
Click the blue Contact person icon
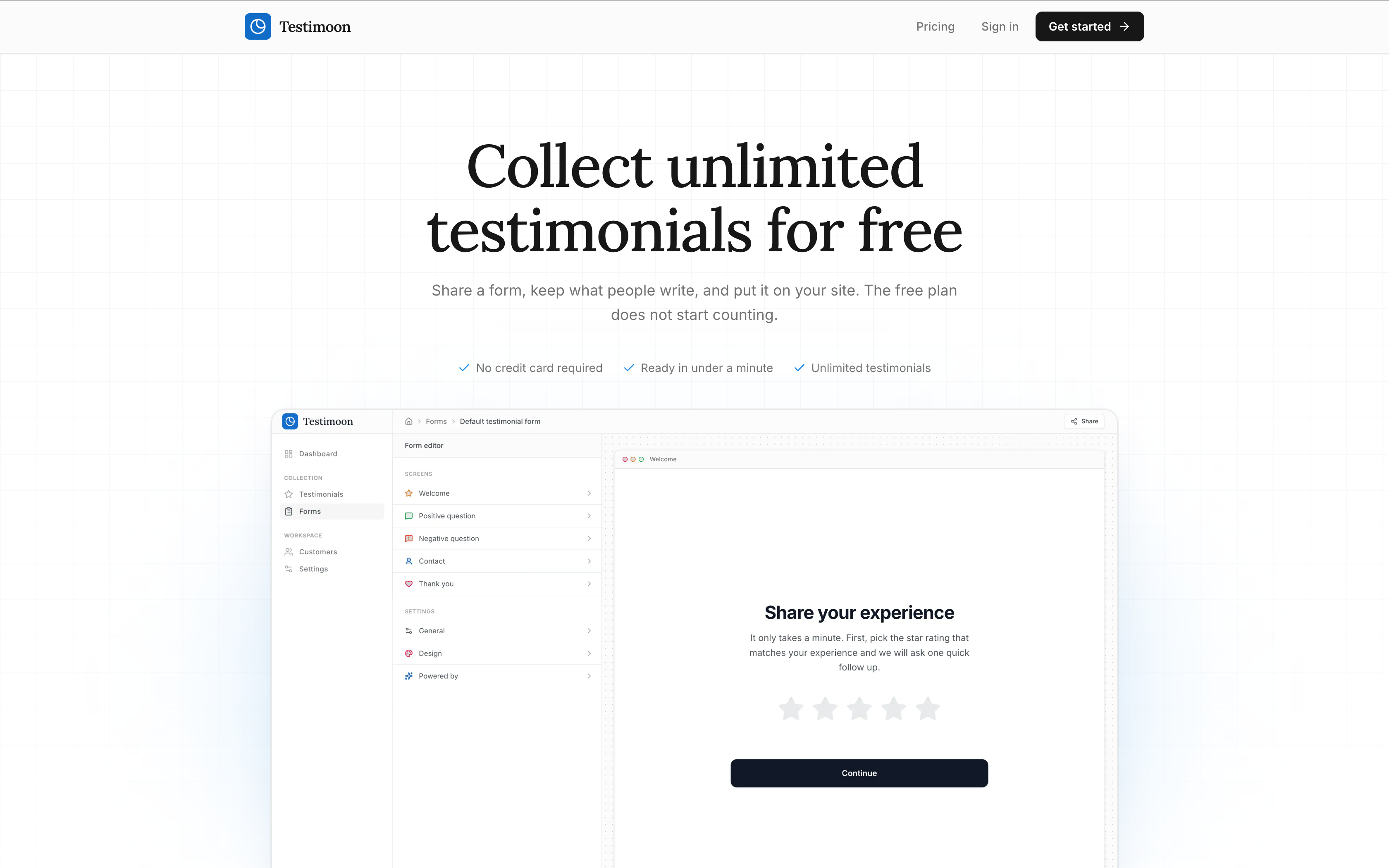(x=409, y=561)
